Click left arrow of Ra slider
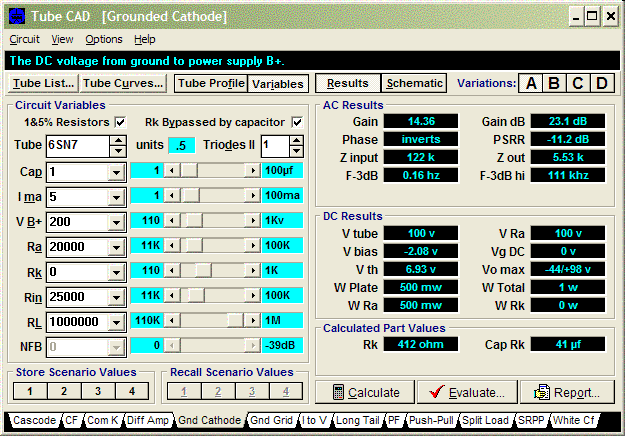625x436 pixels. (172, 245)
